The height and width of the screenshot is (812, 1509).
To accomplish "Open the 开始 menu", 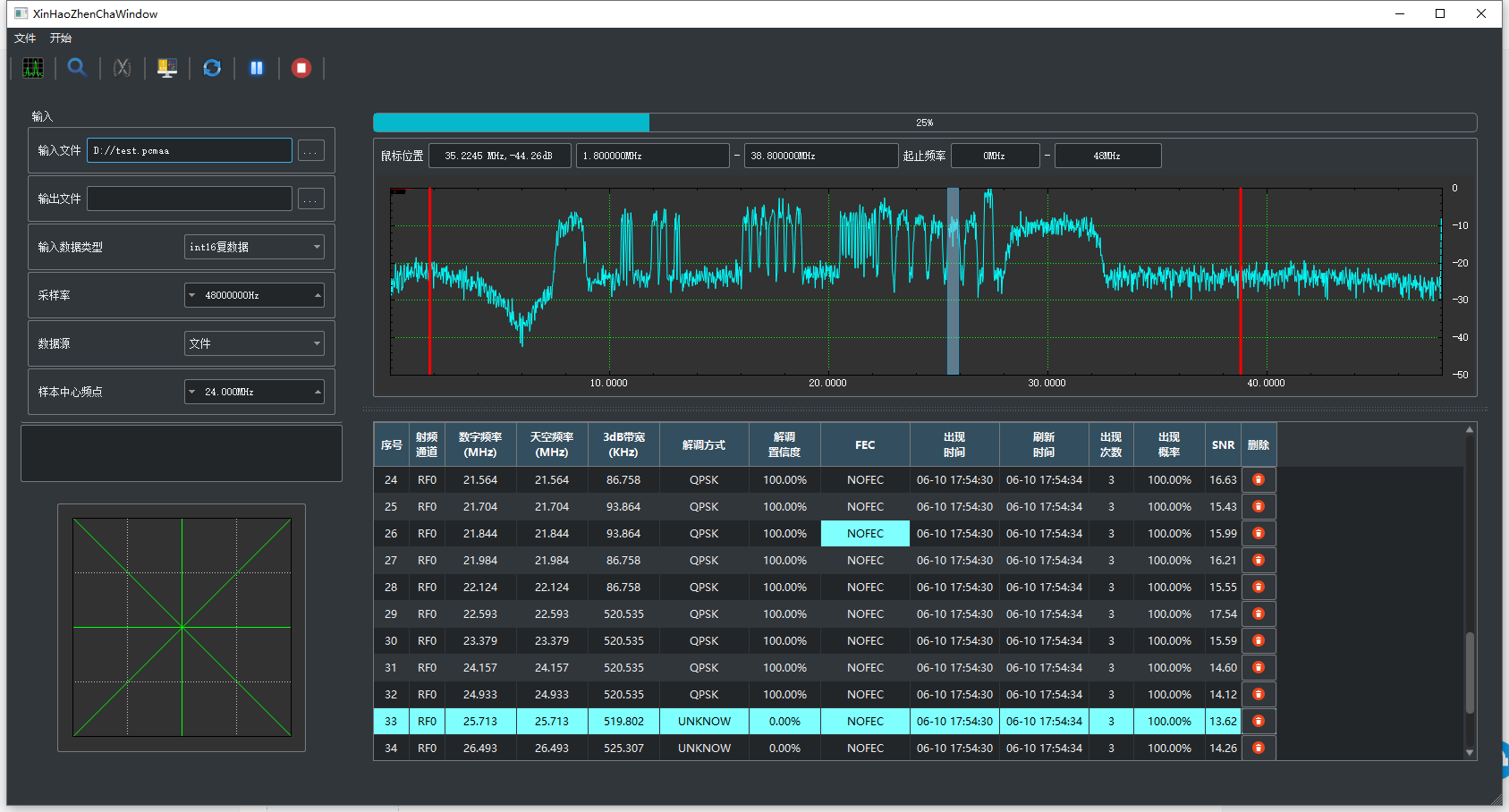I will (61, 38).
